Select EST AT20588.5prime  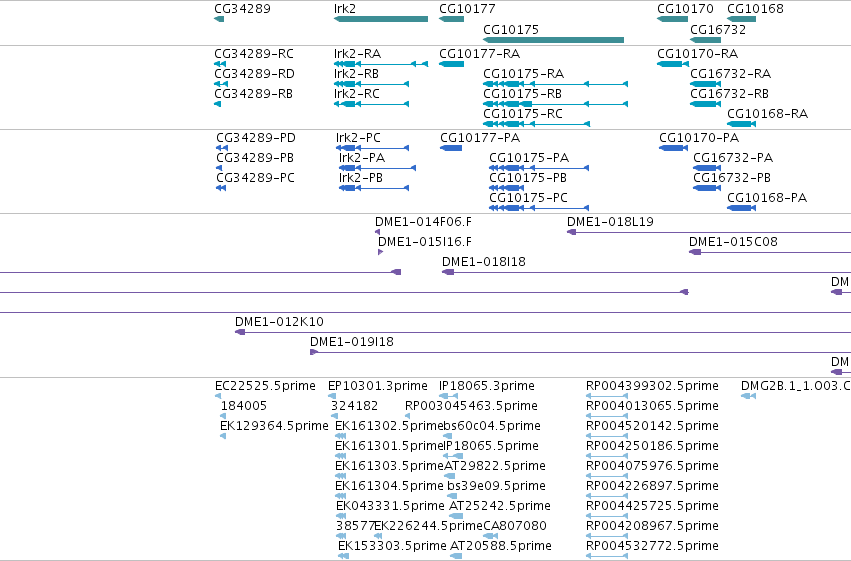pyautogui.click(x=501, y=546)
